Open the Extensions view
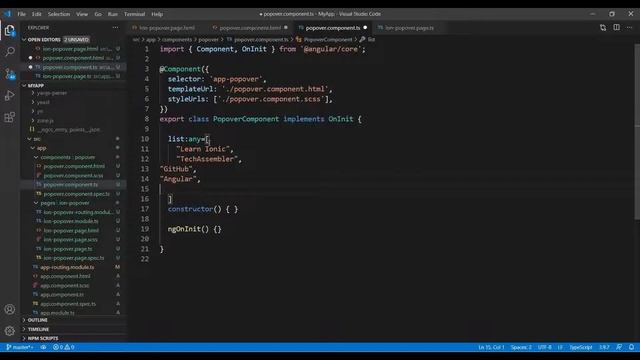Viewport: 640px width, 360px height. tap(10, 118)
